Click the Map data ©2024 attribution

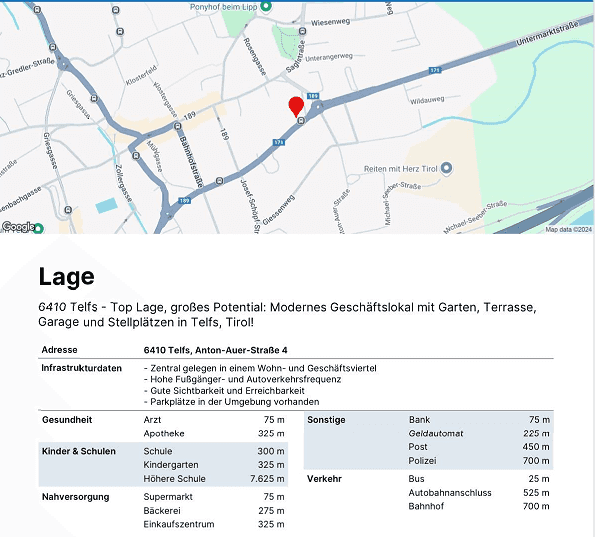click(568, 229)
